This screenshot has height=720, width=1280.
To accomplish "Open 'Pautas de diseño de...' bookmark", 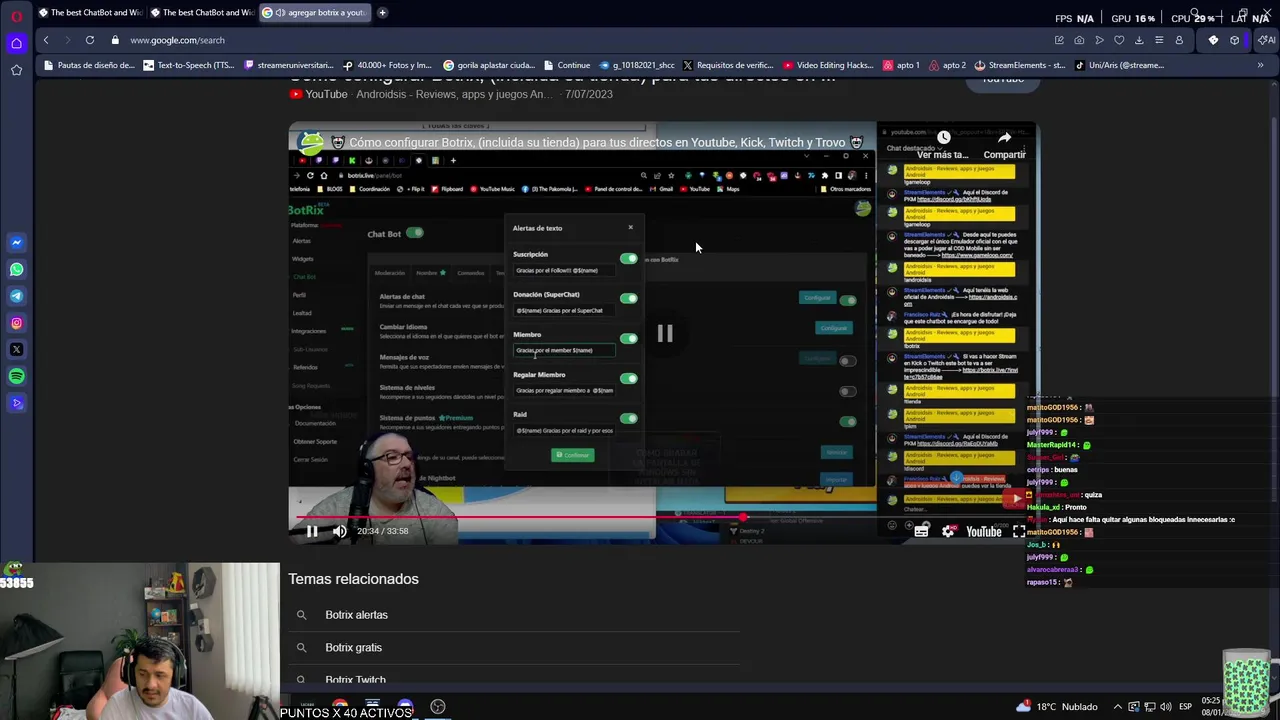I will coord(89,65).
